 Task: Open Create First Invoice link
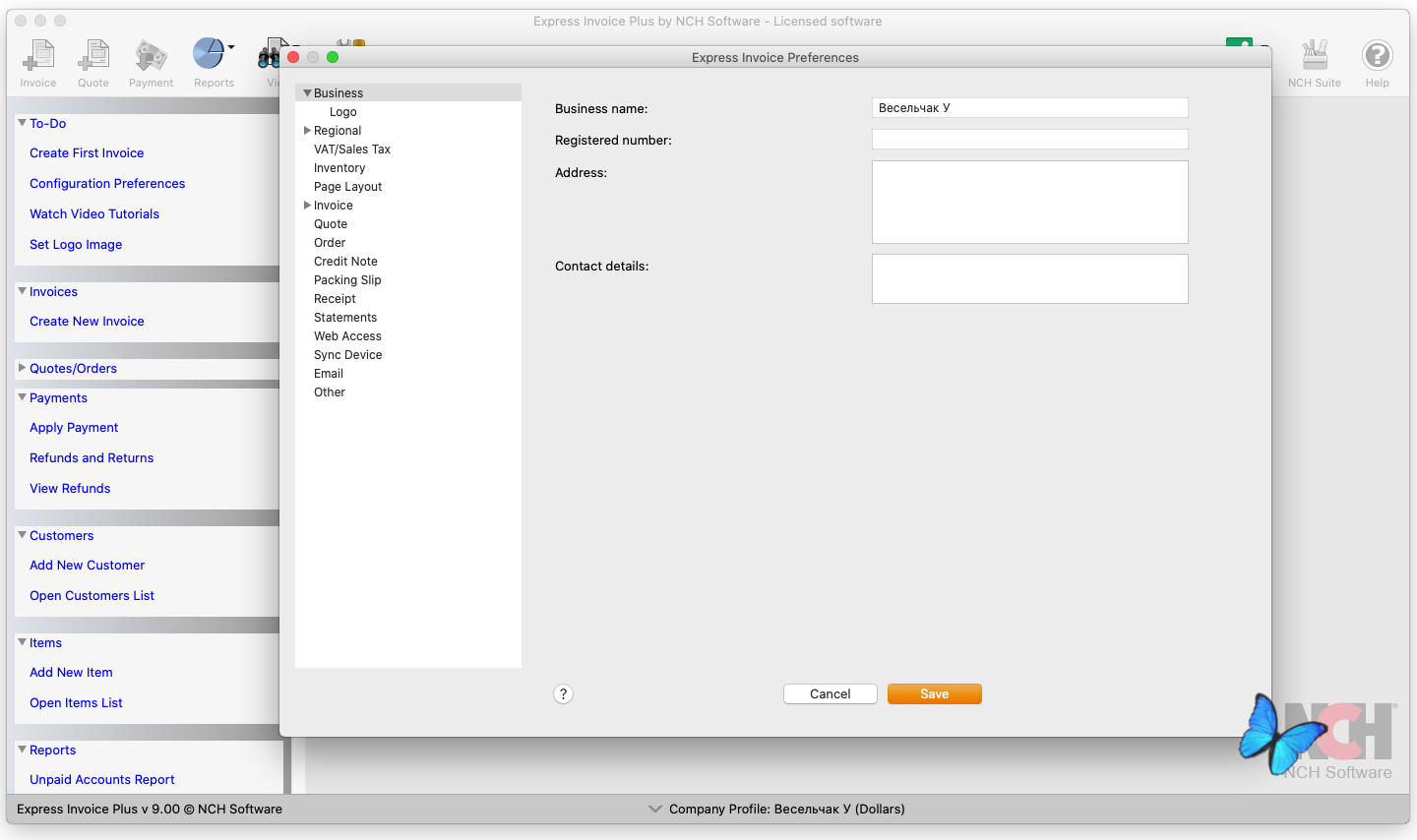(87, 153)
